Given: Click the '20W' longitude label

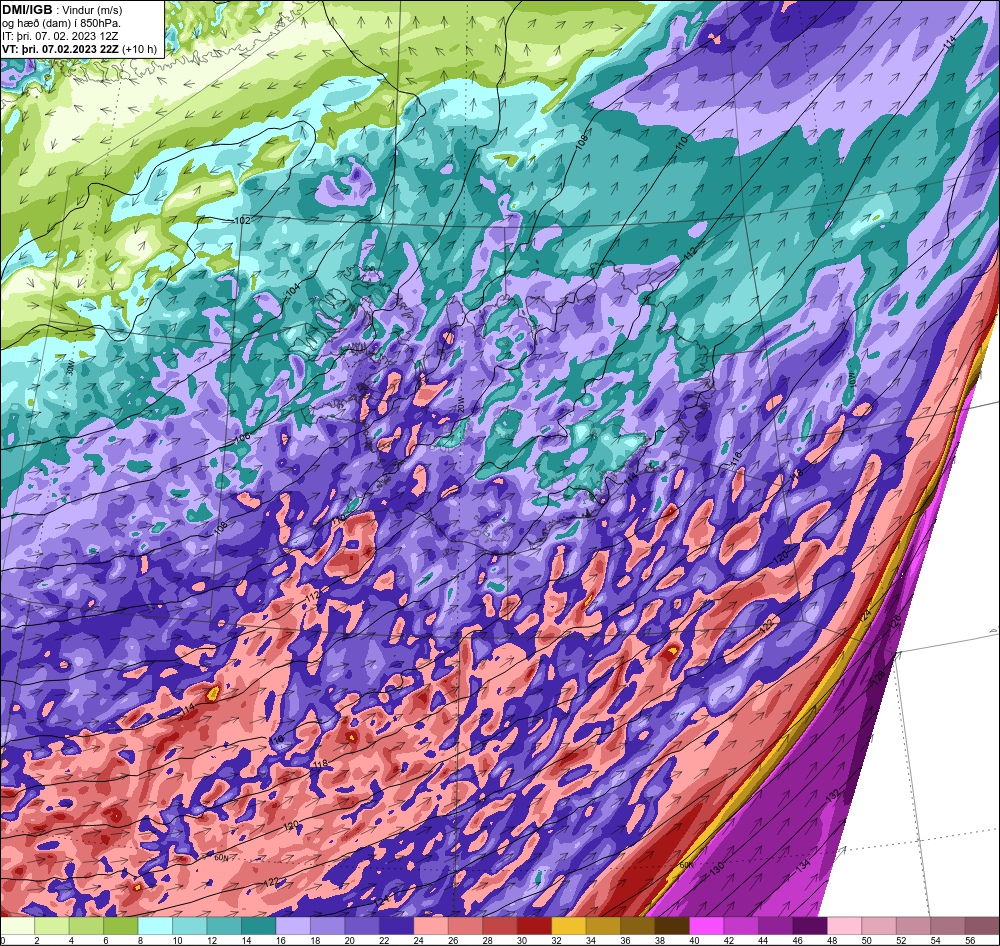Looking at the screenshot, I should click(459, 403).
